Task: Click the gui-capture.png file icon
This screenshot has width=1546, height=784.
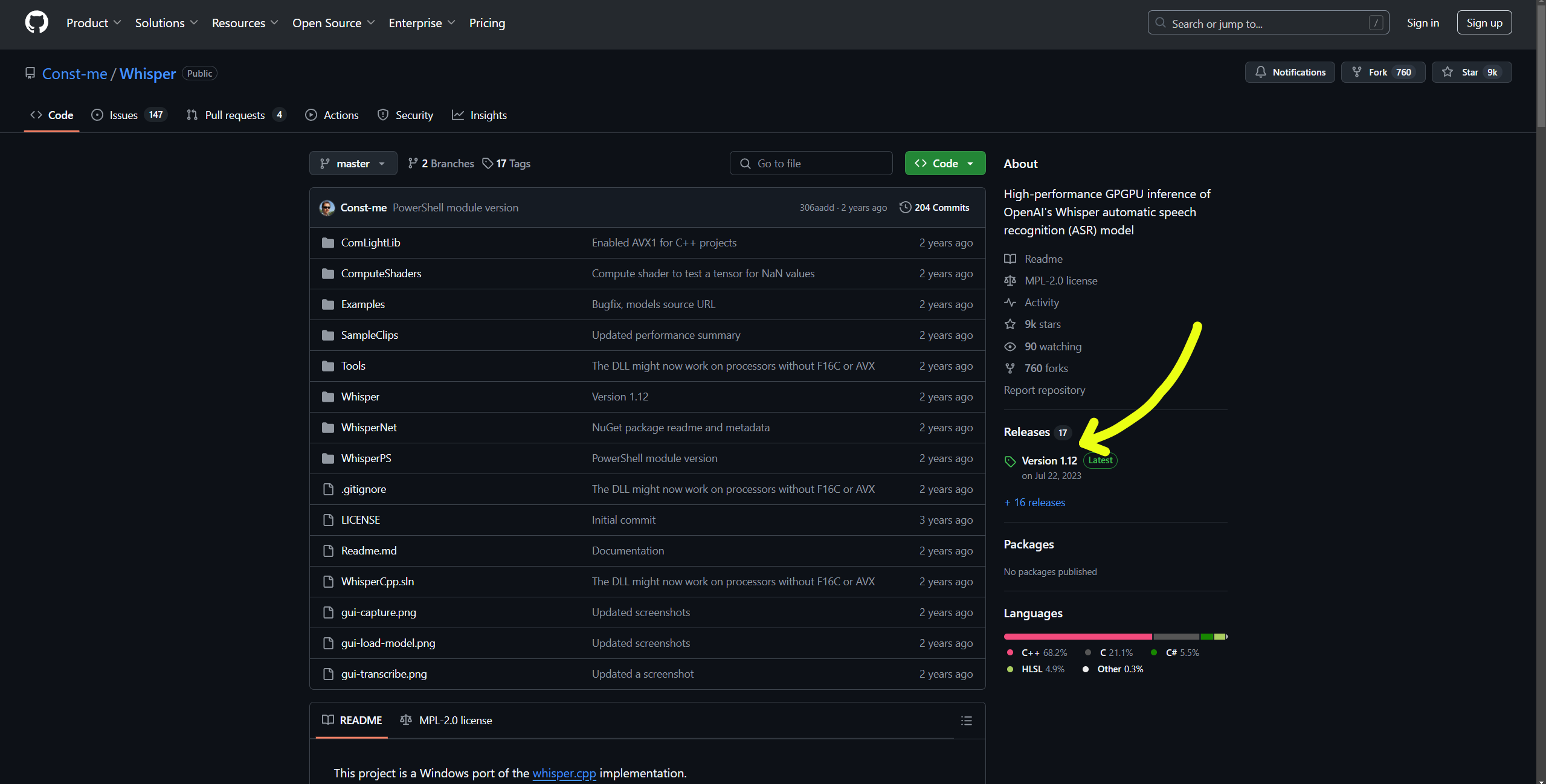Action: coord(328,612)
